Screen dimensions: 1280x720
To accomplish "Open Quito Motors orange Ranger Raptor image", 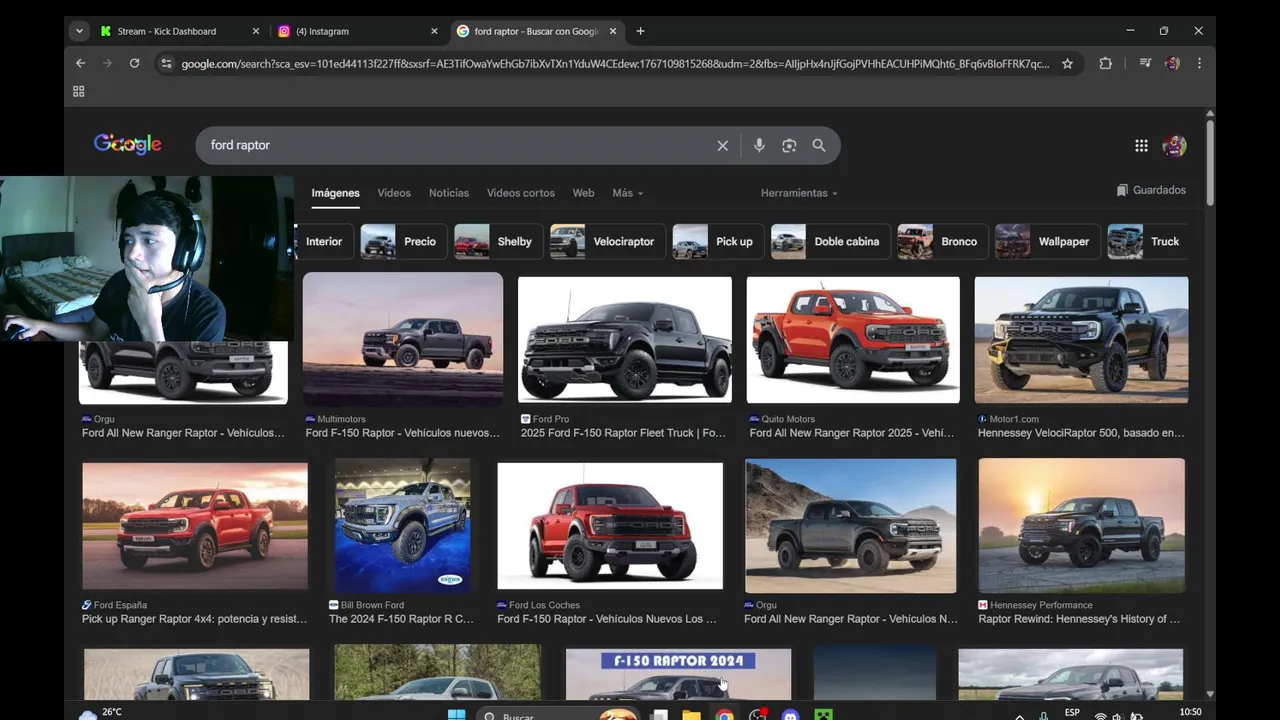I will click(853, 340).
